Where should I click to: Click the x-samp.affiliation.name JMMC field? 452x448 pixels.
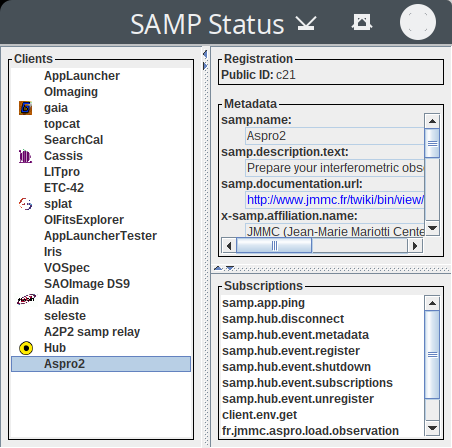tap(335, 231)
